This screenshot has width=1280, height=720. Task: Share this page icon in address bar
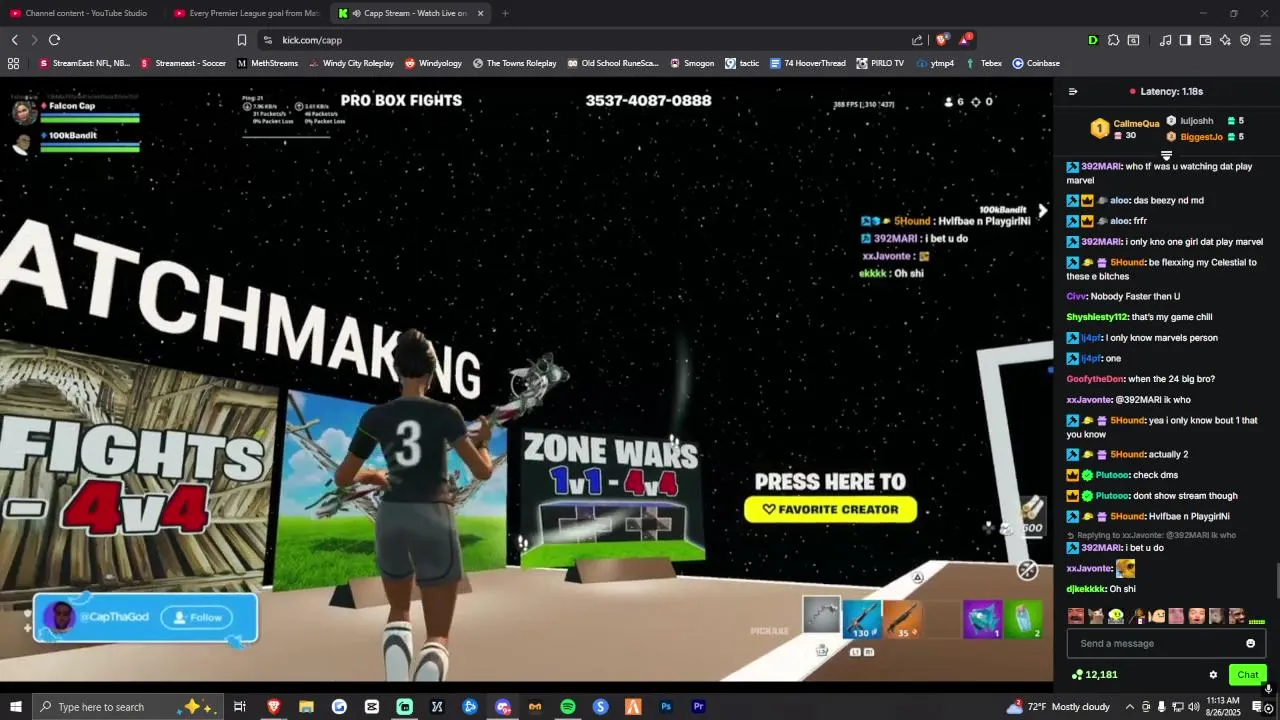(x=917, y=40)
